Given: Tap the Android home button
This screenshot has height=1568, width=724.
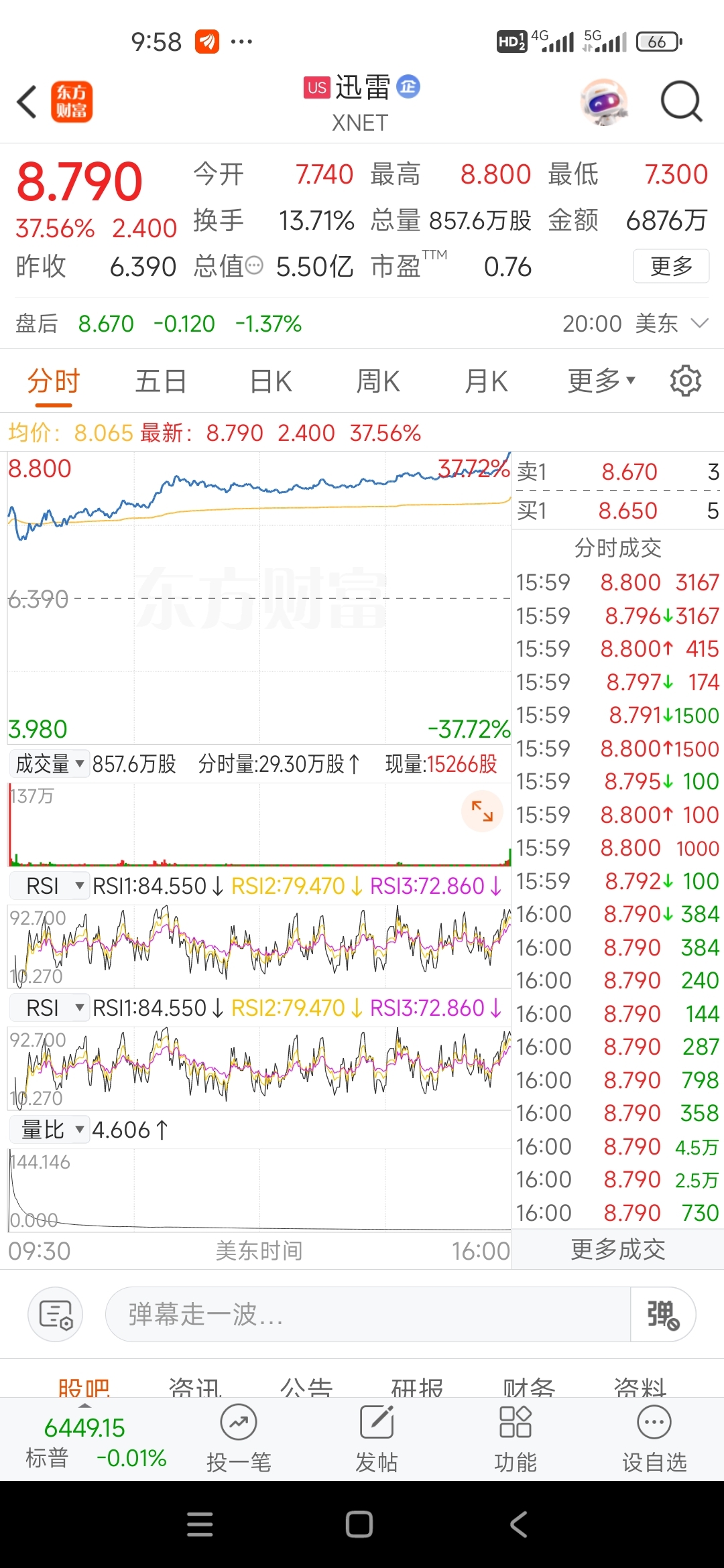Looking at the screenshot, I should pyautogui.click(x=359, y=1524).
